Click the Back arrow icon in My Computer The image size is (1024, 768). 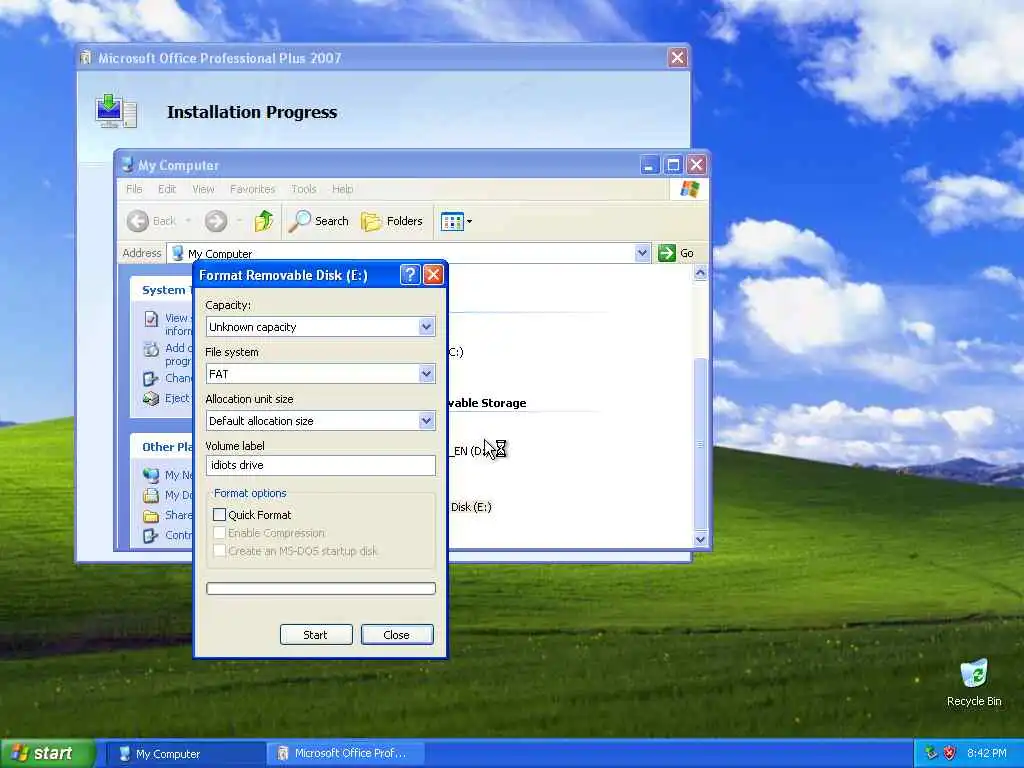coord(138,221)
